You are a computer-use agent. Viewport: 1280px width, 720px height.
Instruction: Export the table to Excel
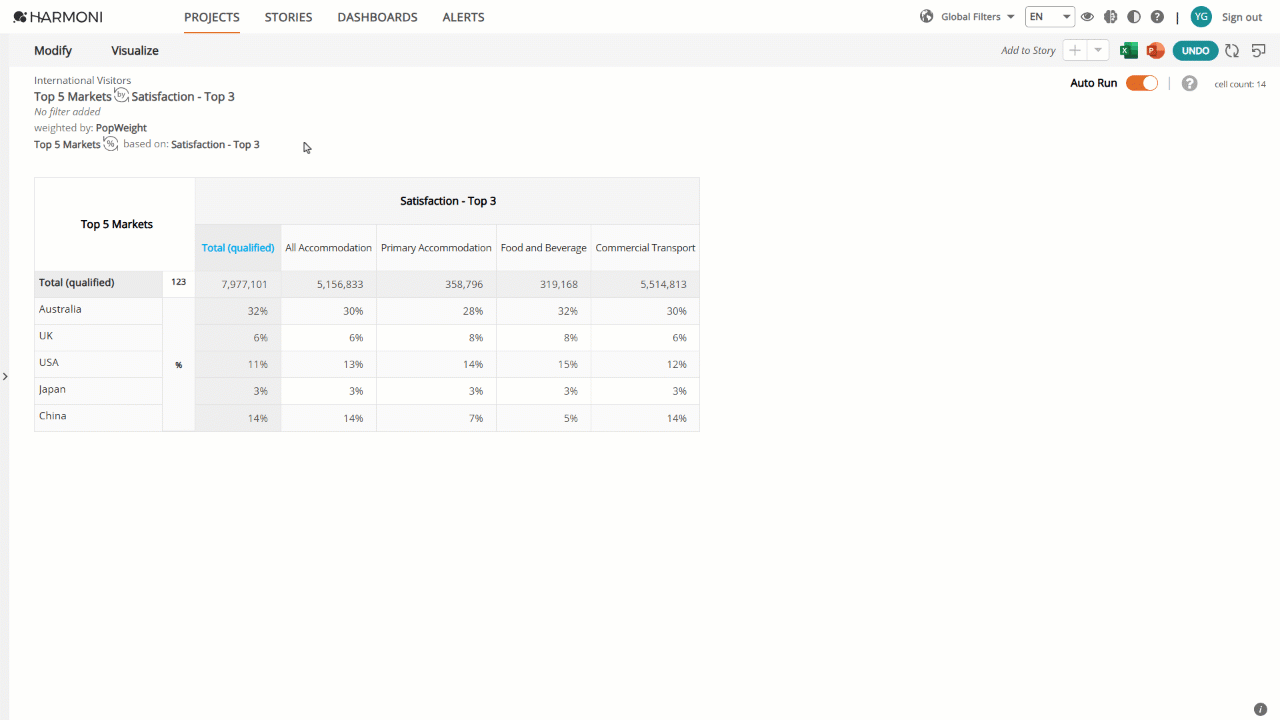pyautogui.click(x=1129, y=51)
